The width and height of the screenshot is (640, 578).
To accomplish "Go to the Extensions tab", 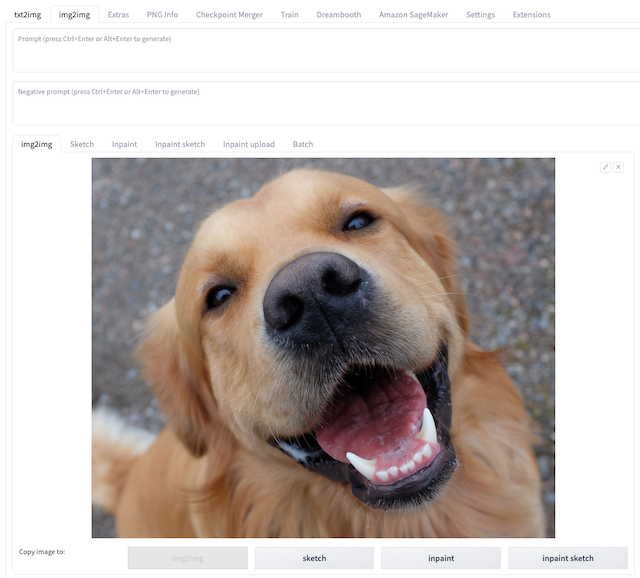I will [531, 15].
